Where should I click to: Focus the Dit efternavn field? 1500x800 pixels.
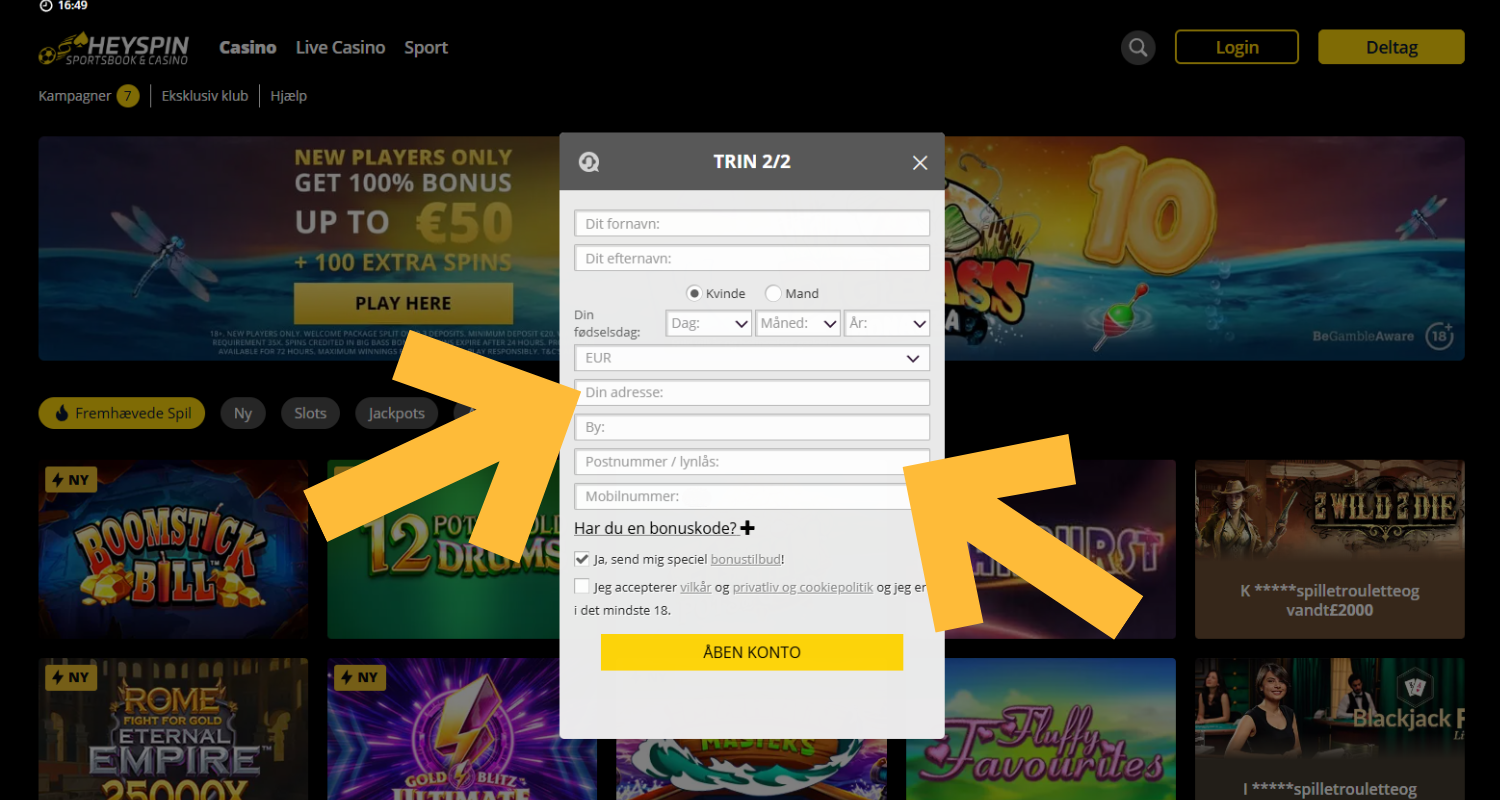[752, 258]
